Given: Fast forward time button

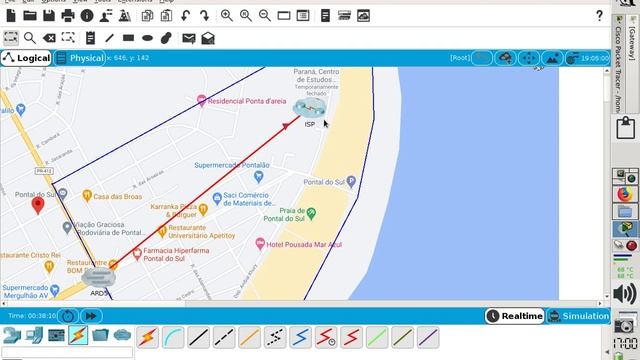Looking at the screenshot, I should coord(91,316).
